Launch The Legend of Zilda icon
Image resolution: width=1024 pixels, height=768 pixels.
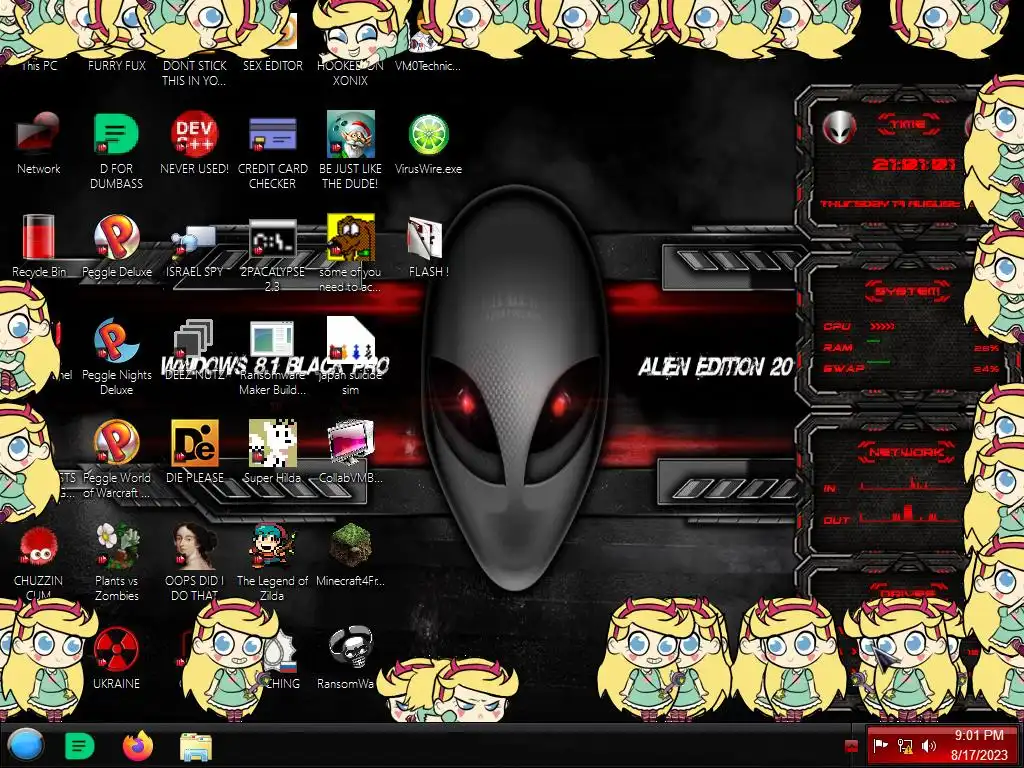(x=272, y=562)
